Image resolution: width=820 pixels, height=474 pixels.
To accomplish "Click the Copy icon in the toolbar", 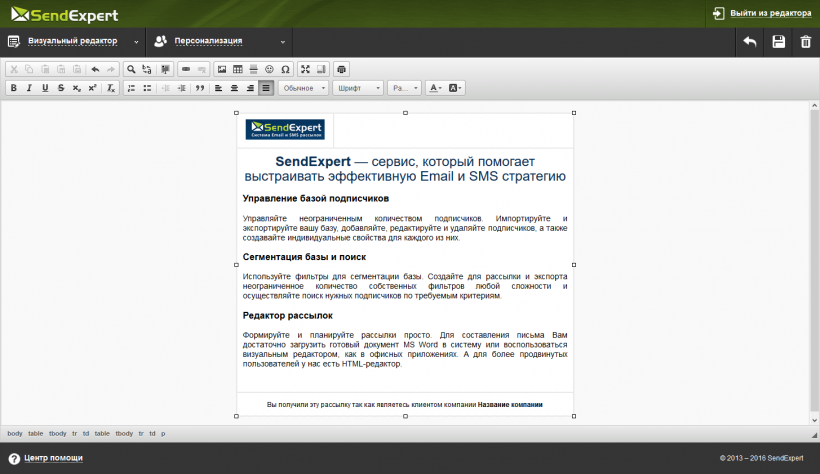I will pos(29,69).
